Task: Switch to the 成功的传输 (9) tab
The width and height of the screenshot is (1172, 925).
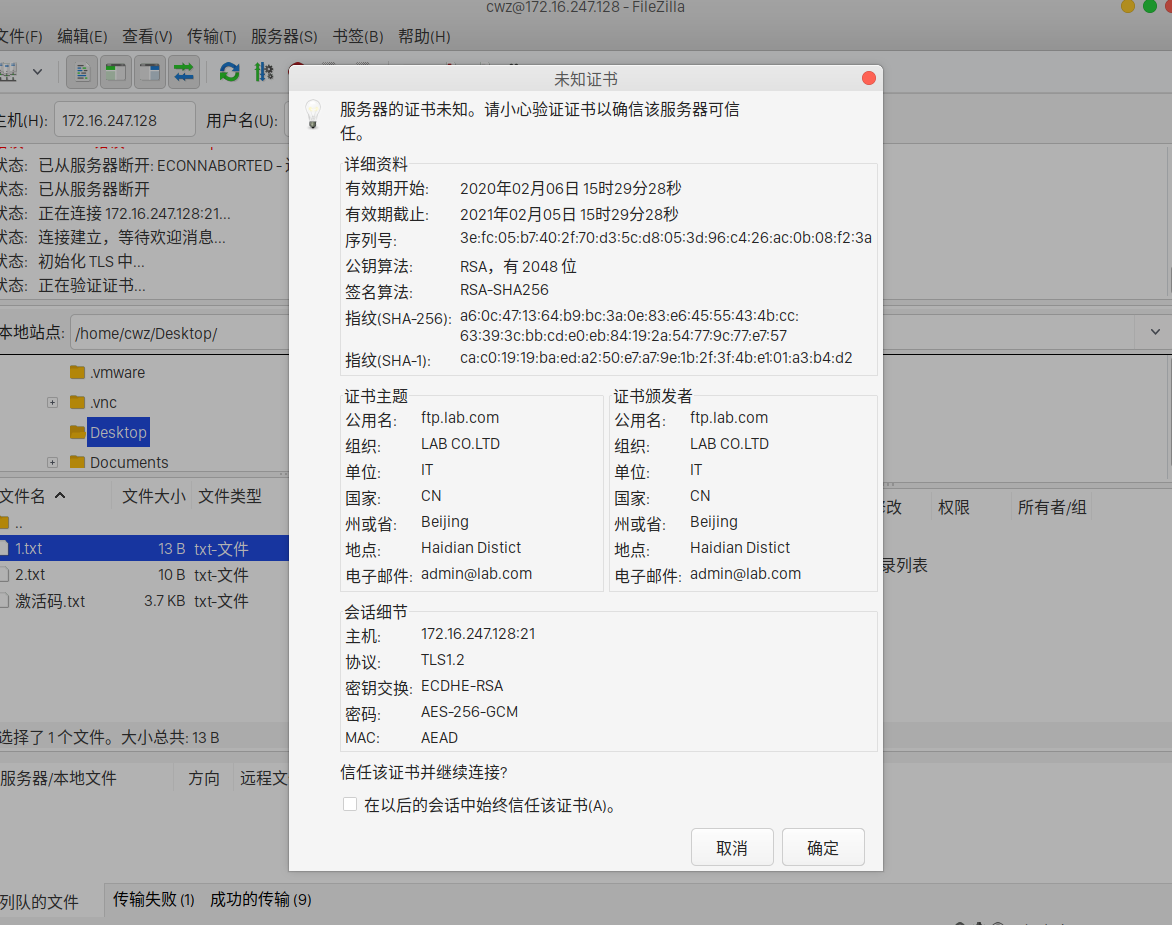Action: tap(260, 899)
